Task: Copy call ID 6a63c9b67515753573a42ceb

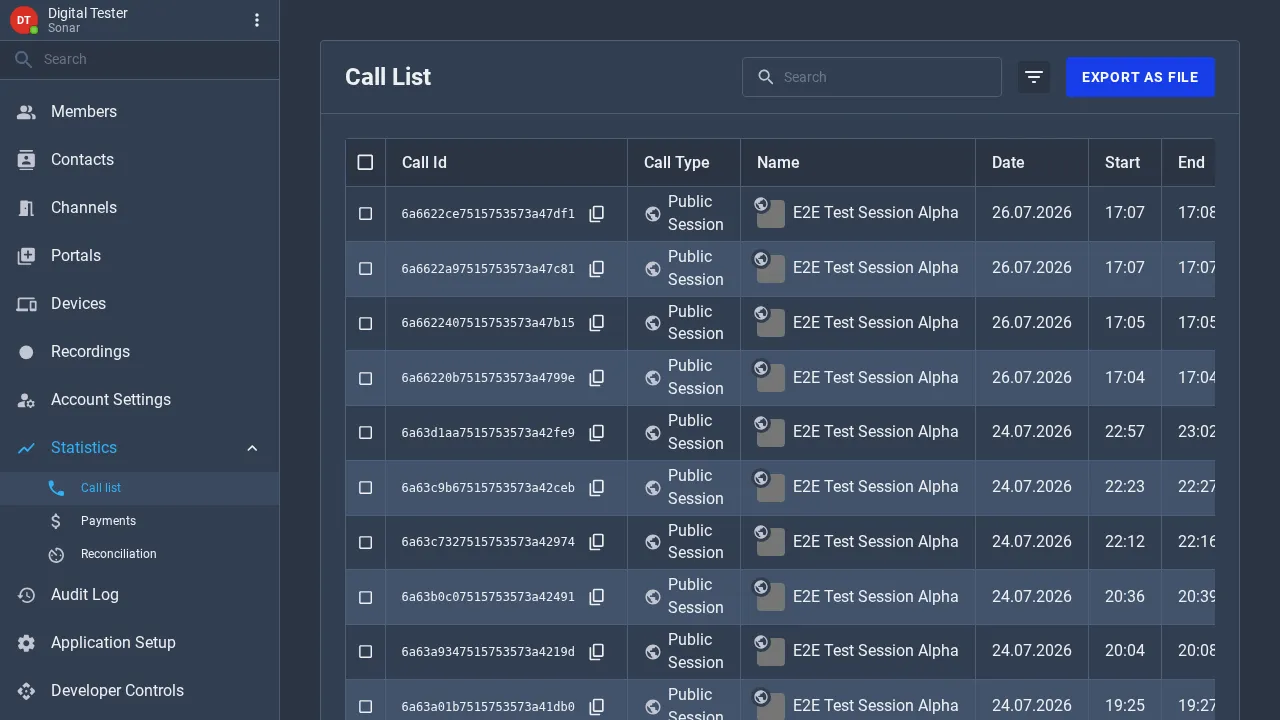Action: [597, 488]
